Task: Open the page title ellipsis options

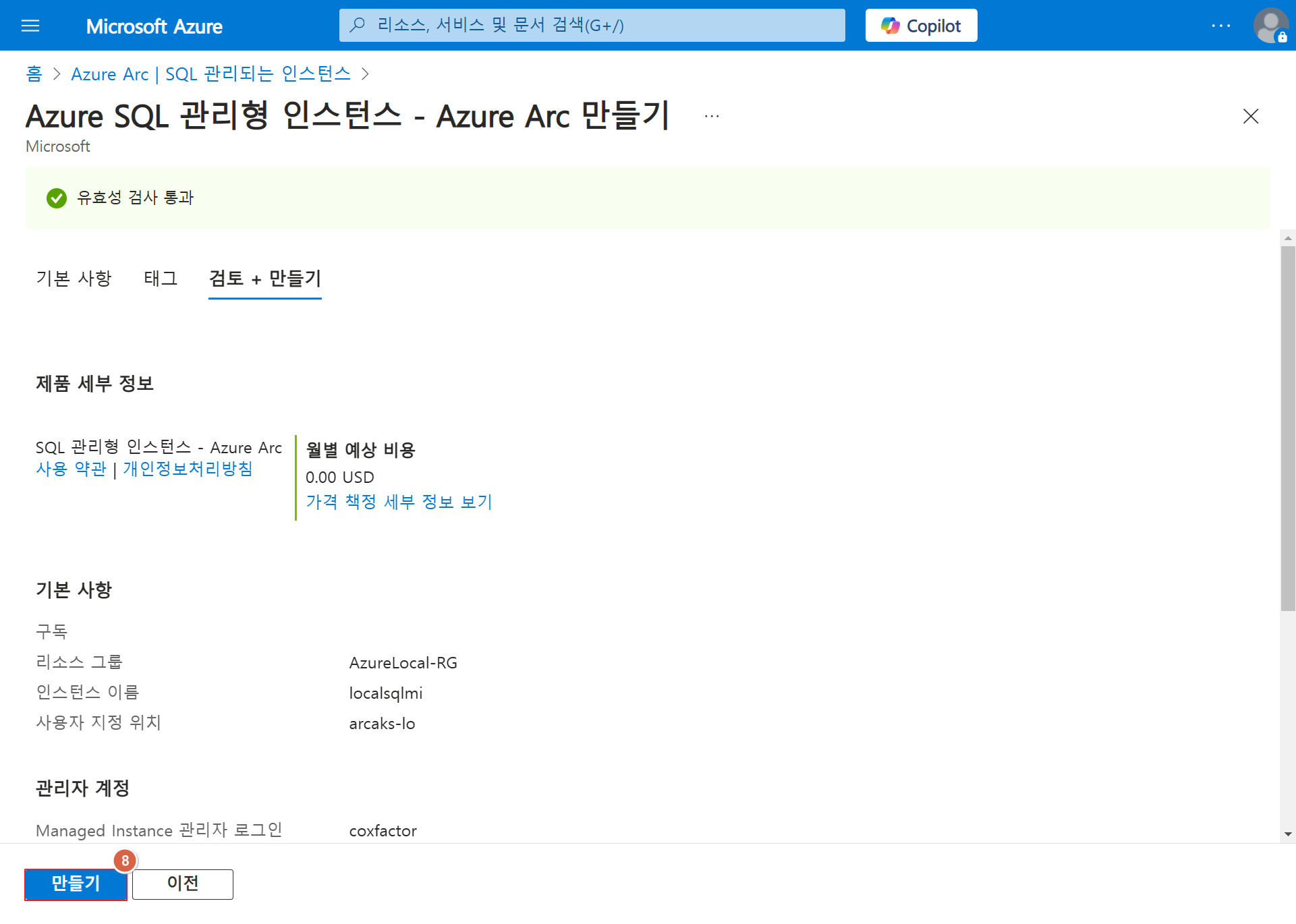Action: 712,117
